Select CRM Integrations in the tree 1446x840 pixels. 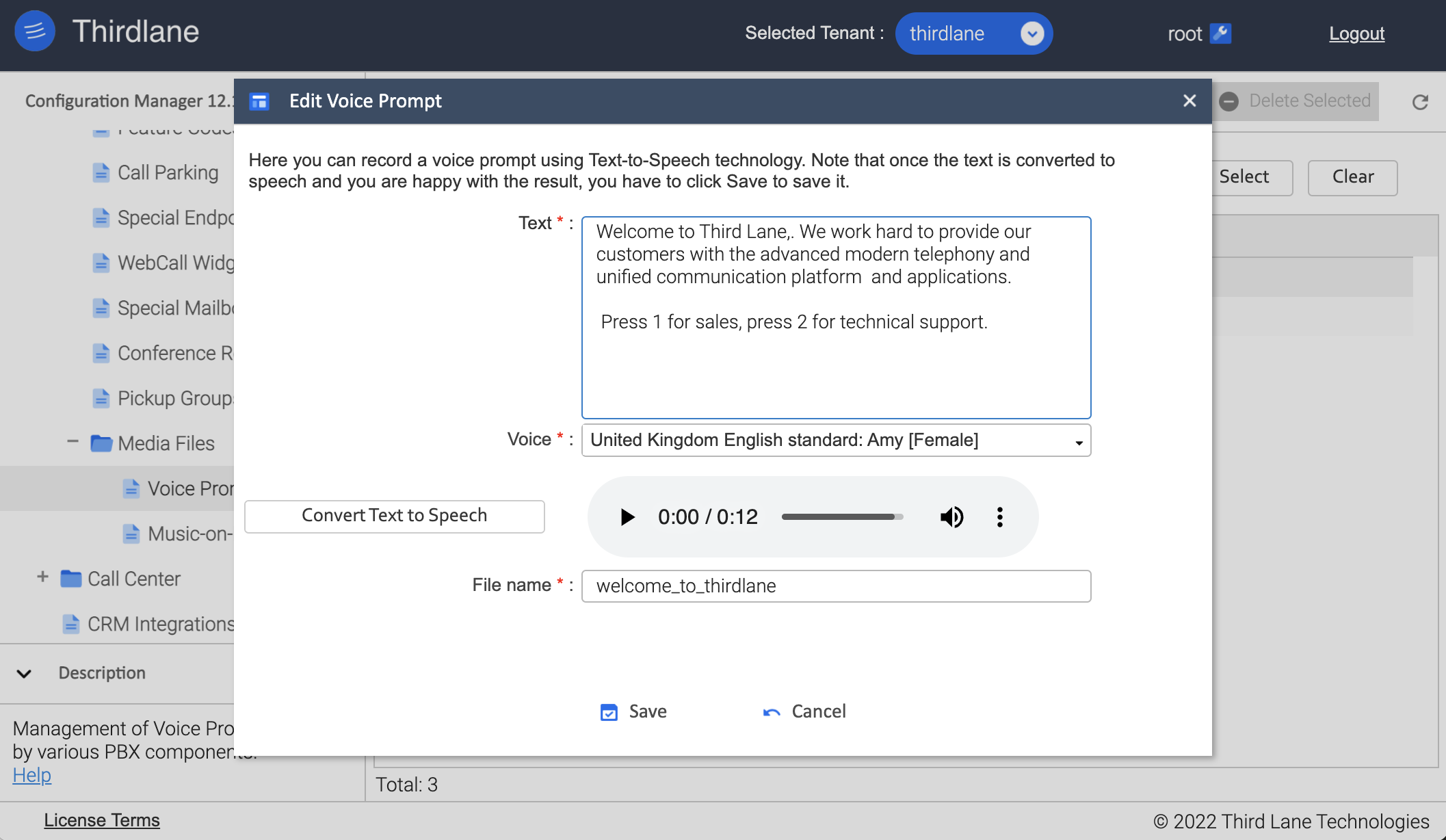(160, 624)
